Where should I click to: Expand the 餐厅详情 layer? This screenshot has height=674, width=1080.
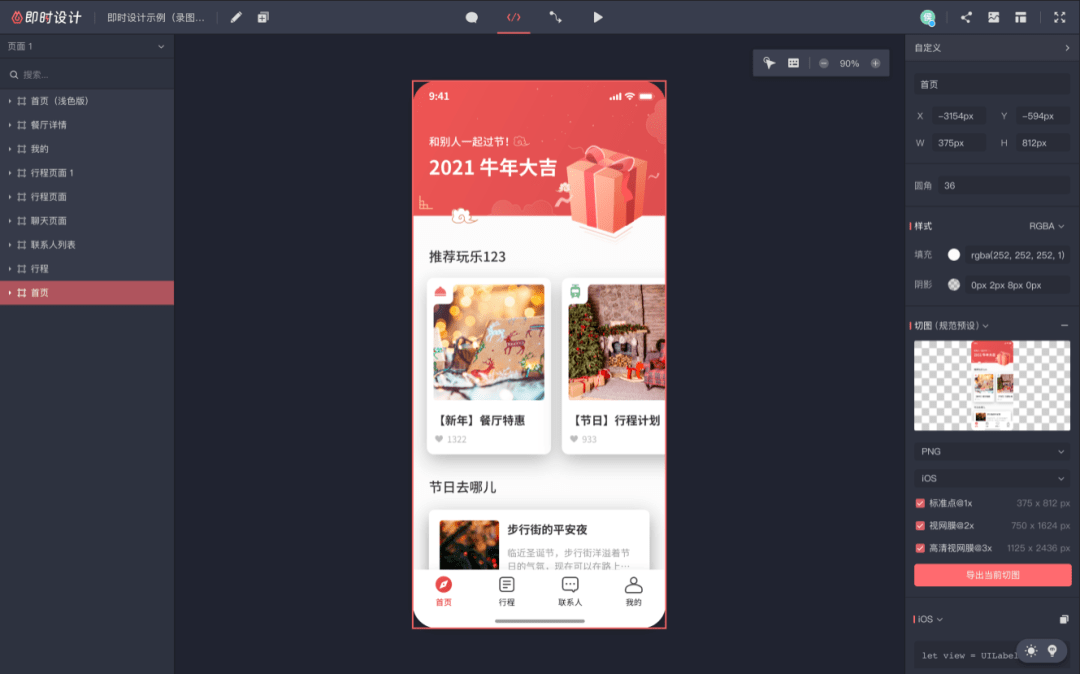(x=10, y=125)
